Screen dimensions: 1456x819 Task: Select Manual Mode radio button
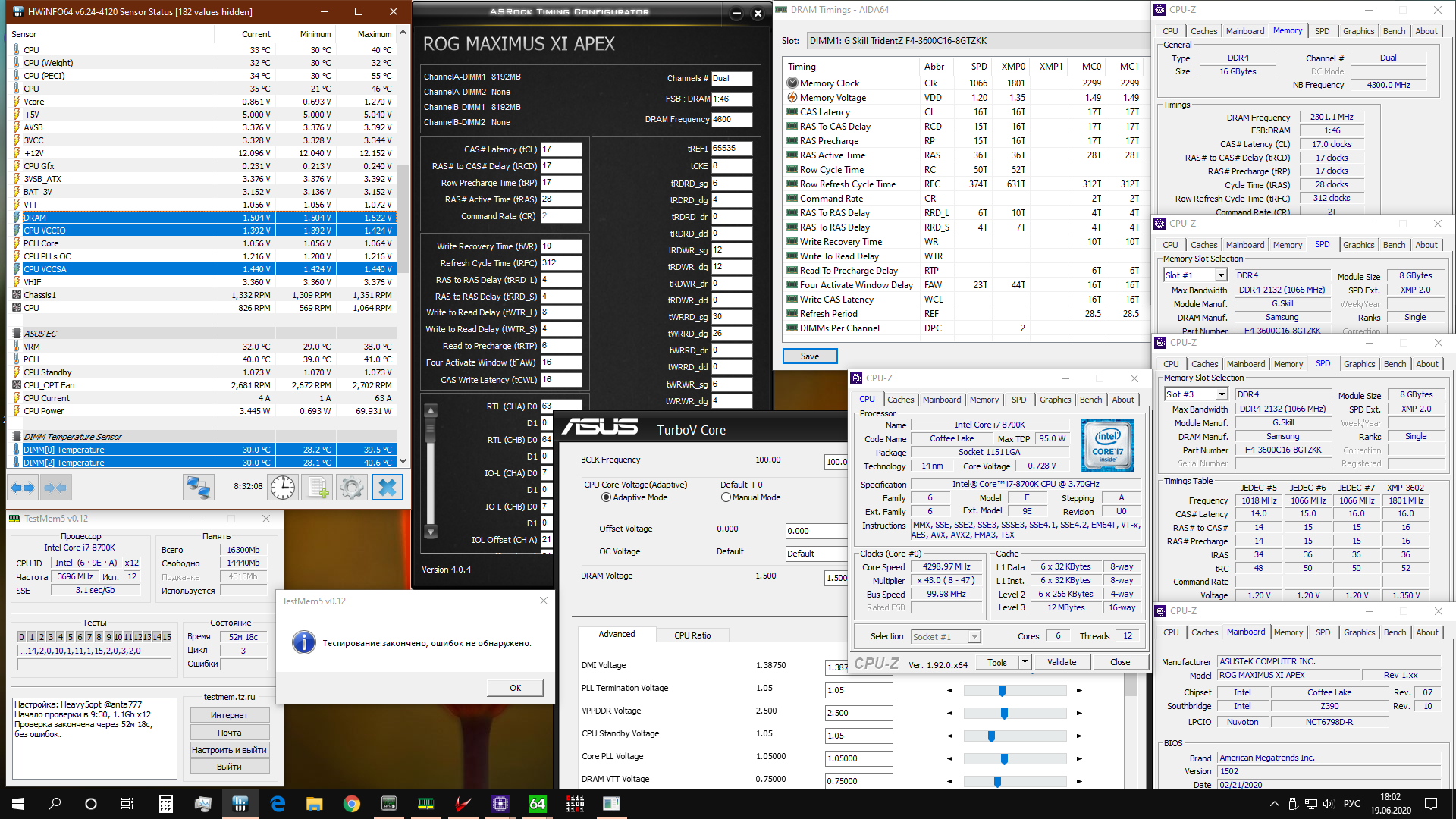[726, 497]
